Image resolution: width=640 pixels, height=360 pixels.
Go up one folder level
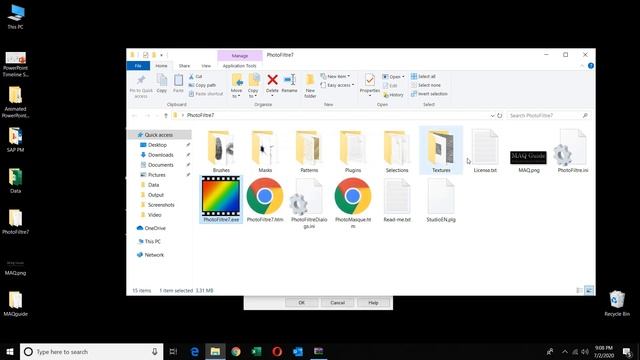(166, 116)
